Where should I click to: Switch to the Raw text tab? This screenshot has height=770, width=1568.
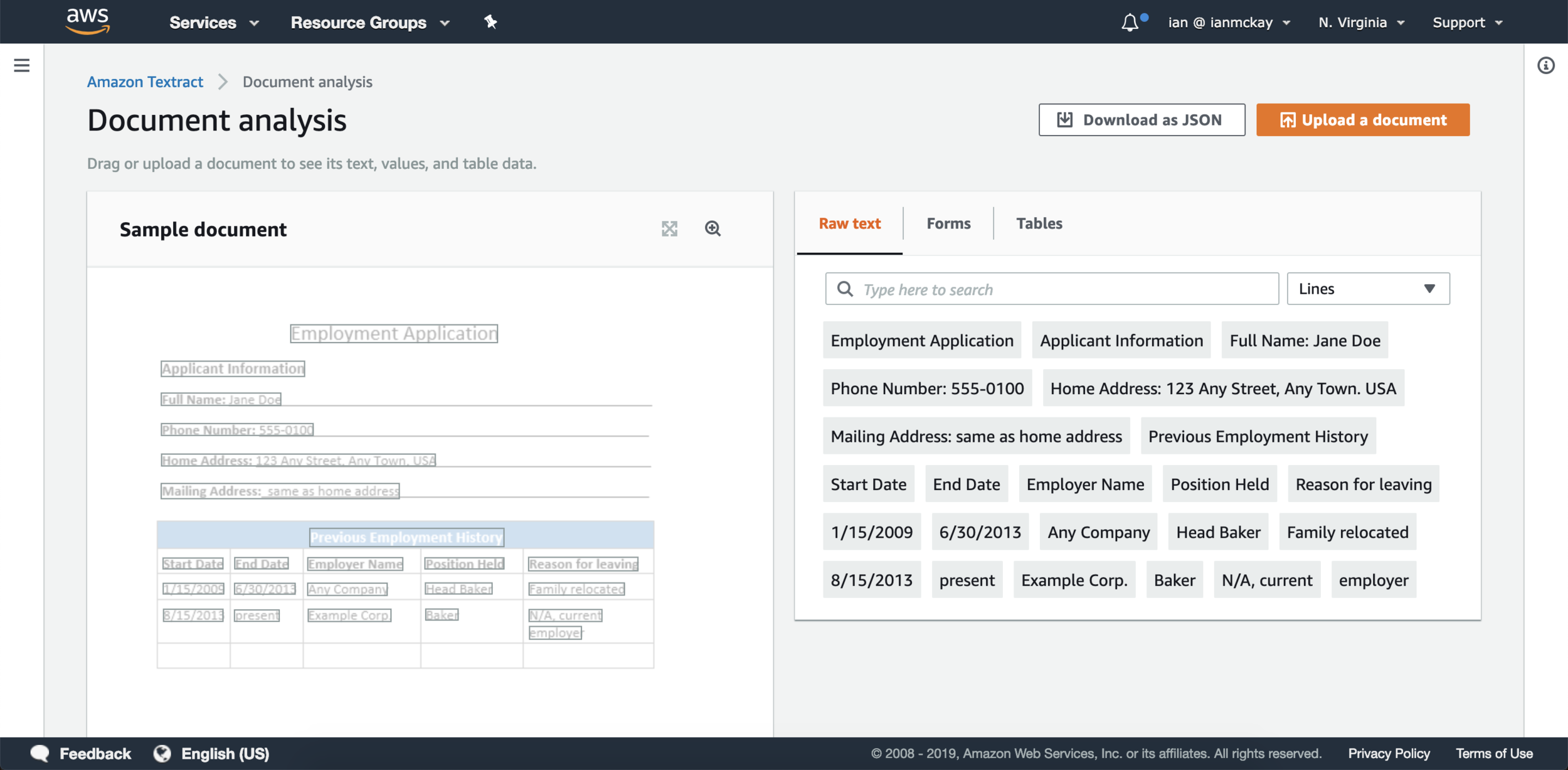[850, 223]
